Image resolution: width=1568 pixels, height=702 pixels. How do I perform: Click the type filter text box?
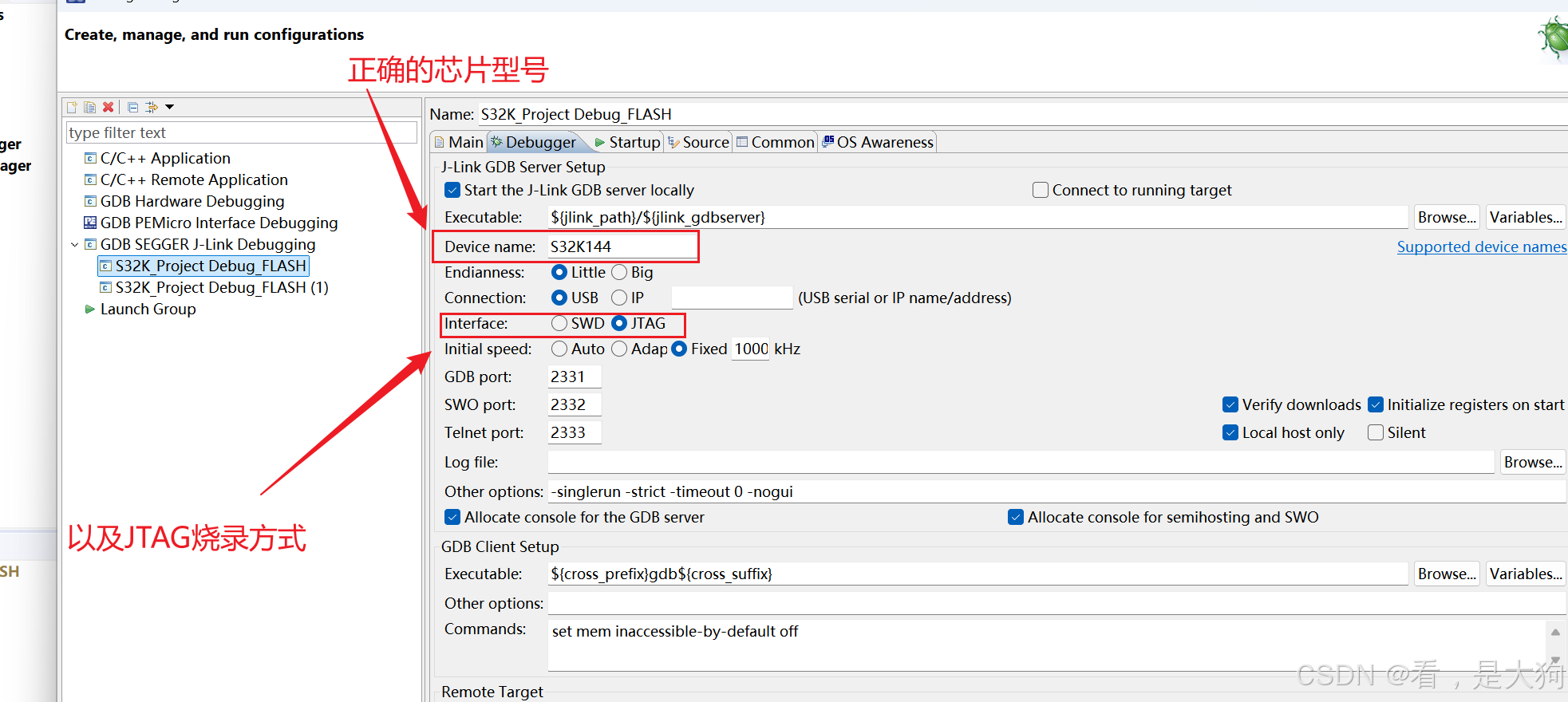coord(241,132)
